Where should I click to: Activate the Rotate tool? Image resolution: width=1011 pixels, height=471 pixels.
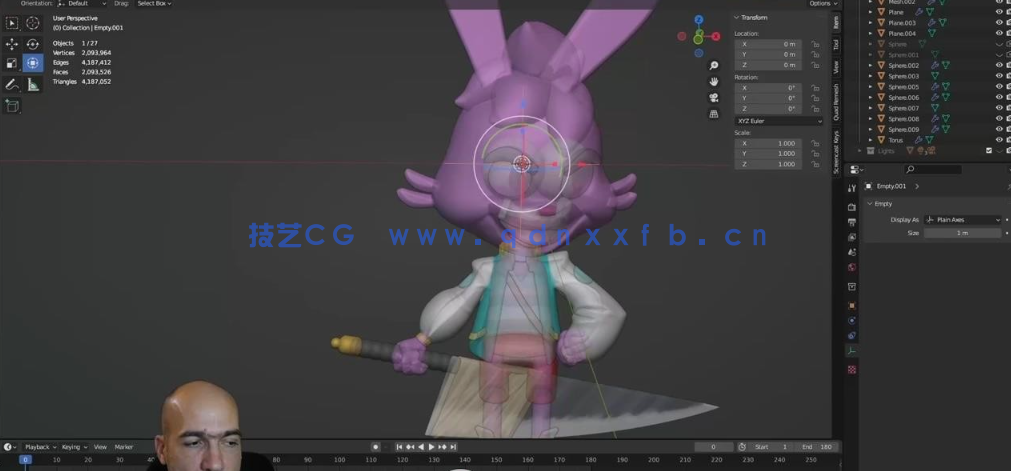33,45
